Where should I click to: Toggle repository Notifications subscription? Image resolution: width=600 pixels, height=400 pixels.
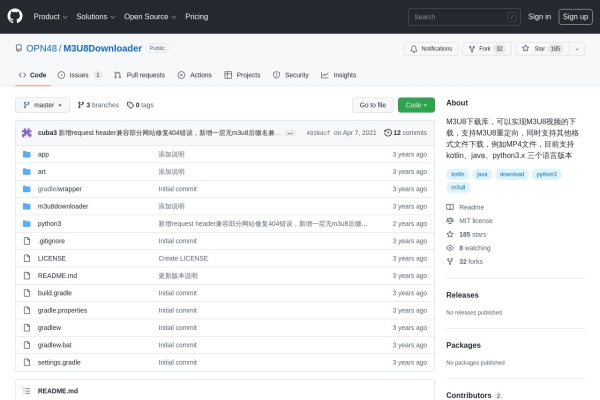pyautogui.click(x=432, y=48)
